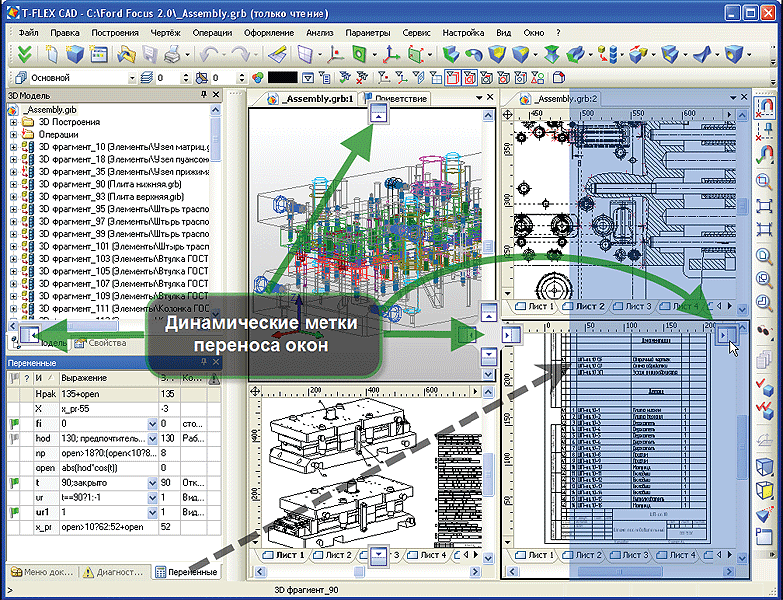This screenshot has width=783, height=600.
Task: Click the 3D coordinate system axes icon
Action: 391,54
